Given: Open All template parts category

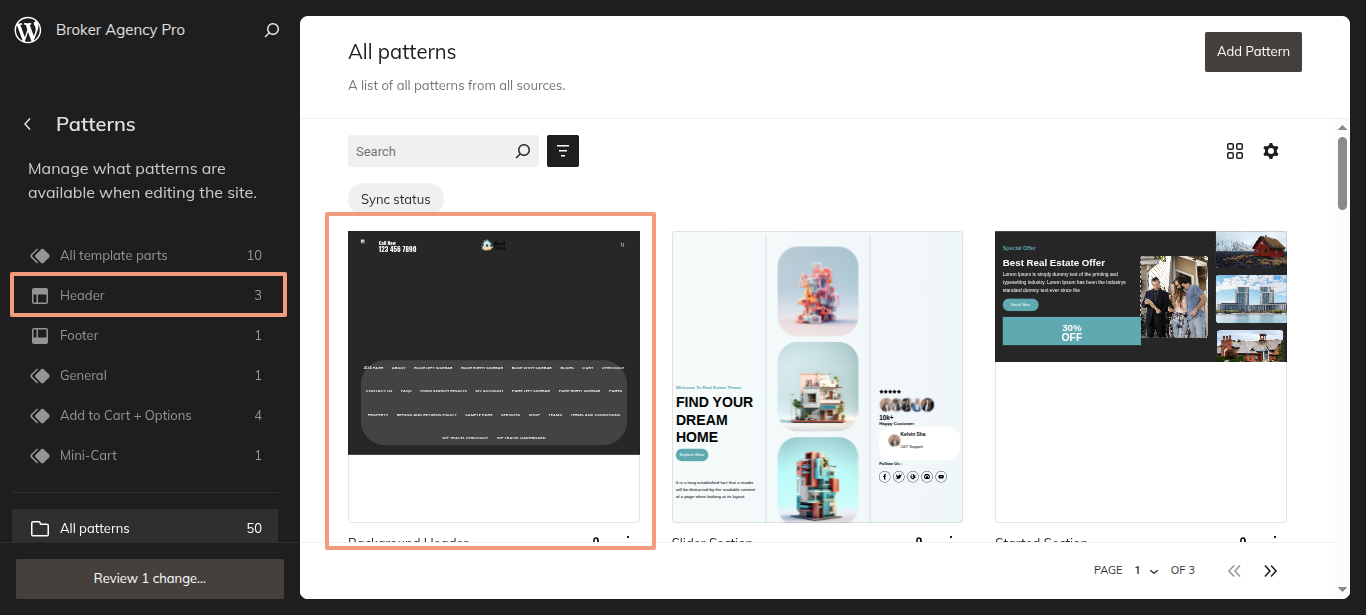Looking at the screenshot, I should click(148, 255).
